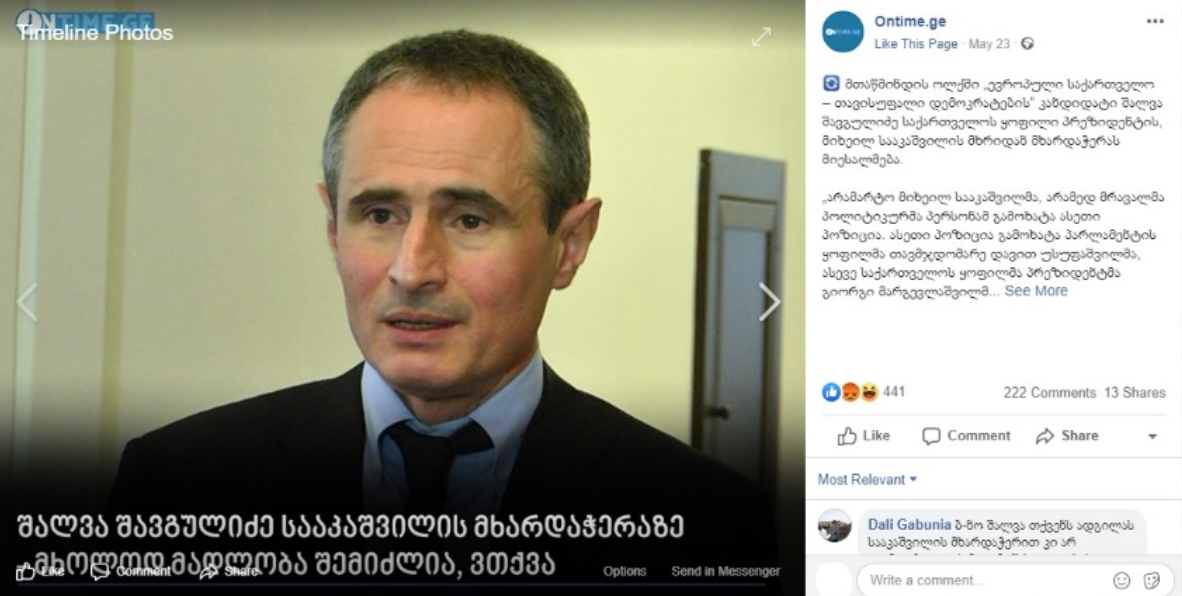Expand post text with See More
Image resolution: width=1182 pixels, height=596 pixels.
click(x=1036, y=291)
